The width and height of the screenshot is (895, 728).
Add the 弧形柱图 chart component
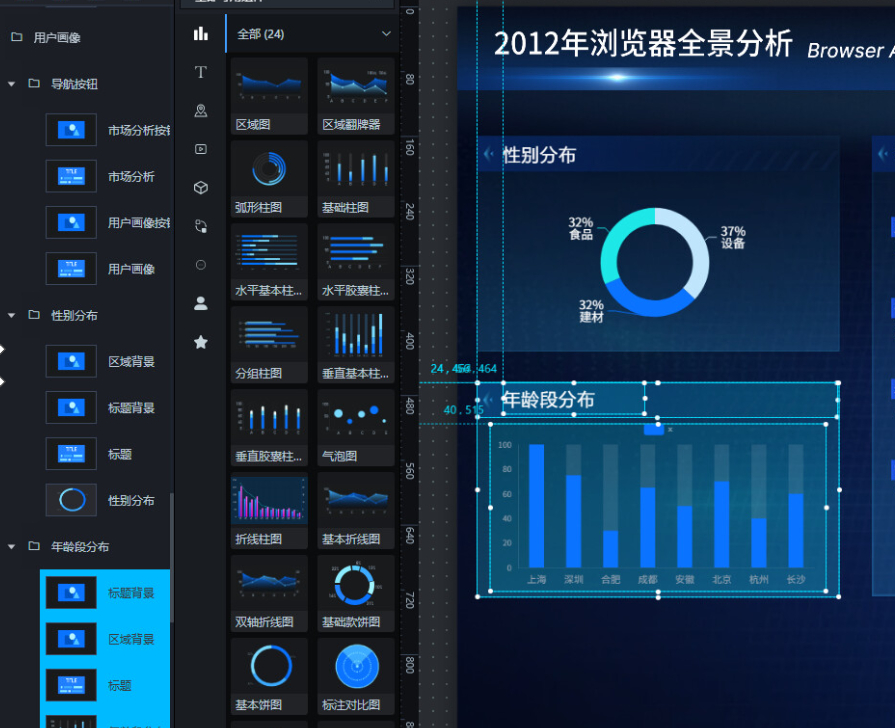click(x=269, y=179)
